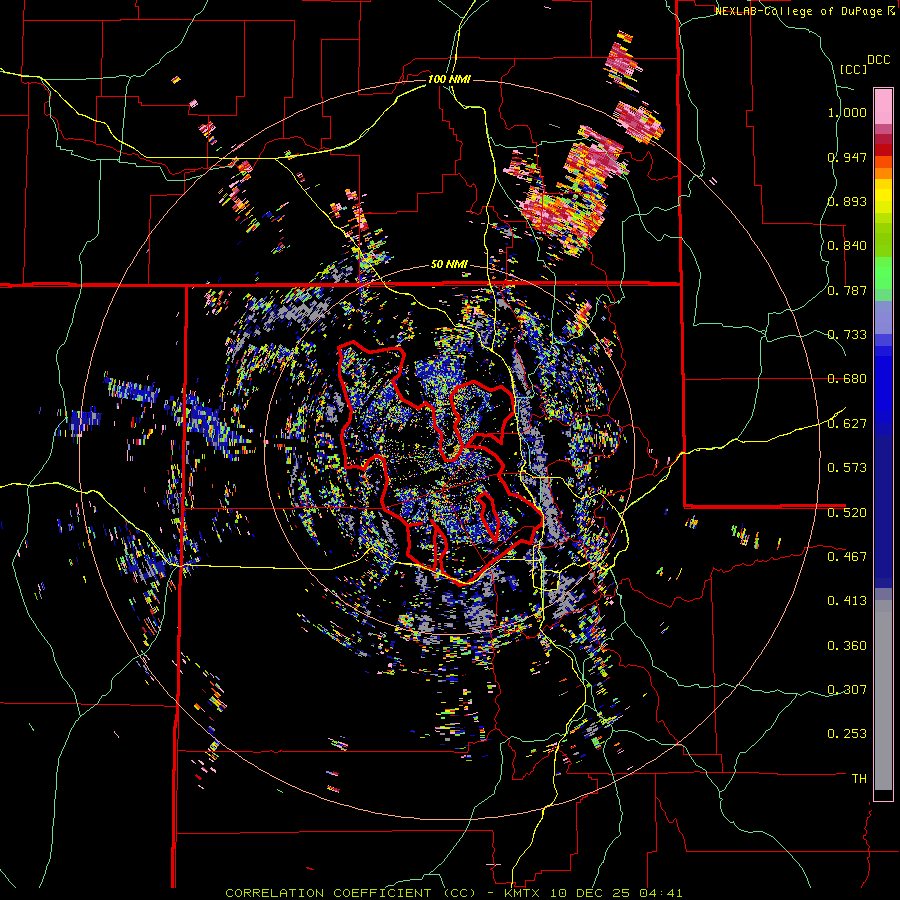Pick the light pink swatch atop color bar
The width and height of the screenshot is (900, 900).
(x=883, y=106)
